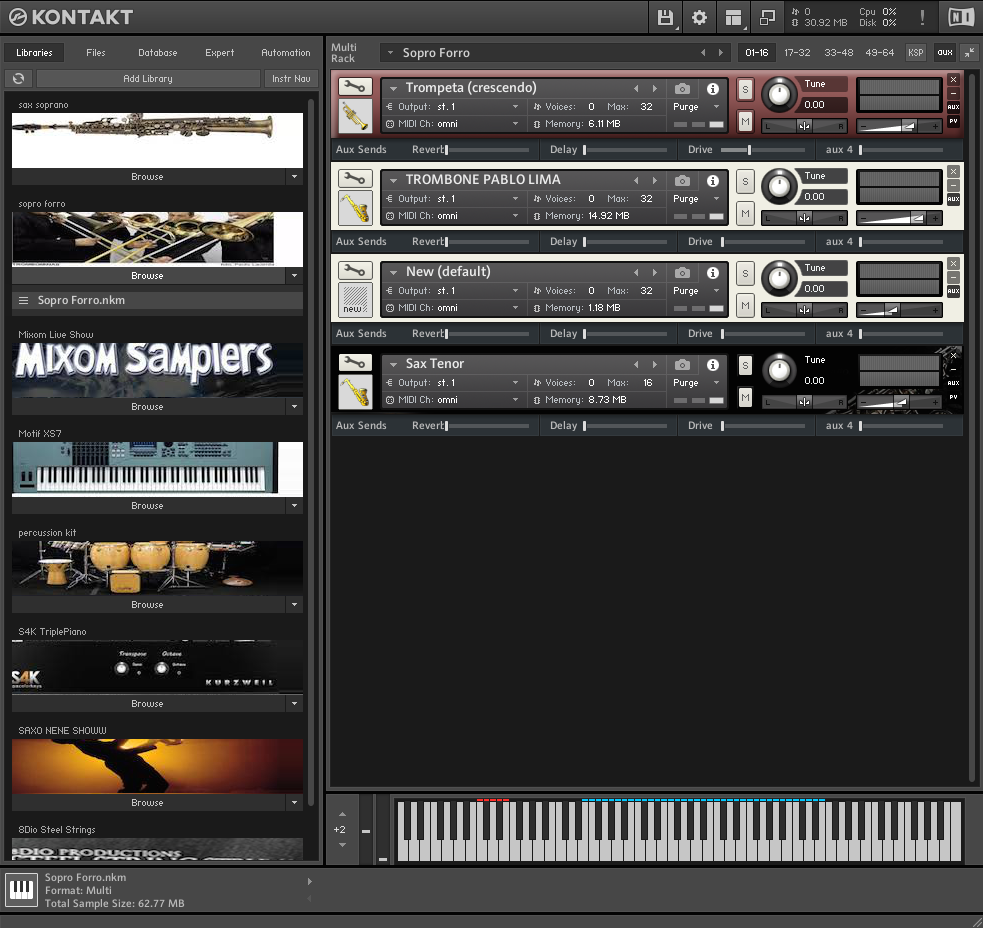Open the workspace layout panel icon
Image resolution: width=983 pixels, height=928 pixels.
click(733, 17)
